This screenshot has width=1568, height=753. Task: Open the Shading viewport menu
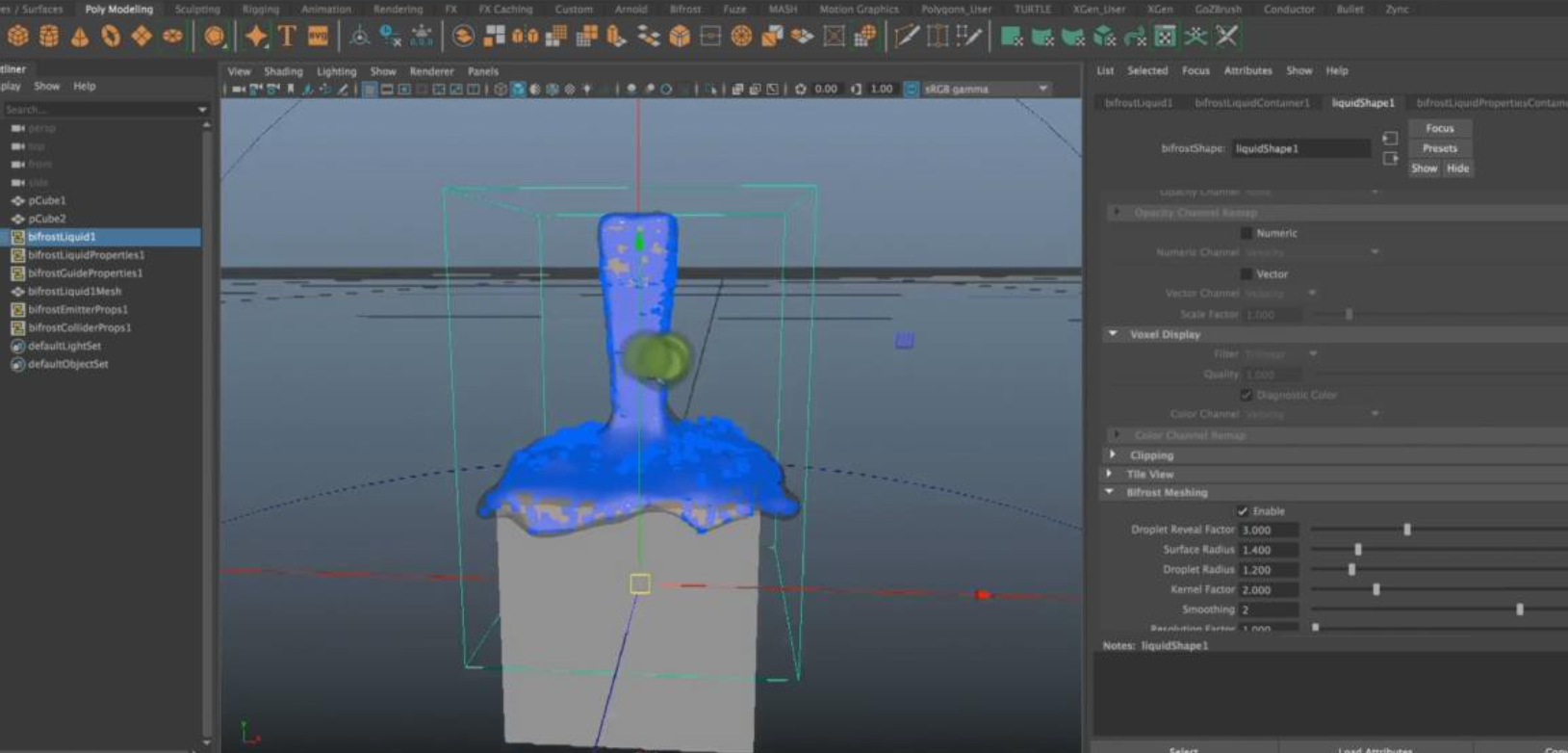pos(283,71)
